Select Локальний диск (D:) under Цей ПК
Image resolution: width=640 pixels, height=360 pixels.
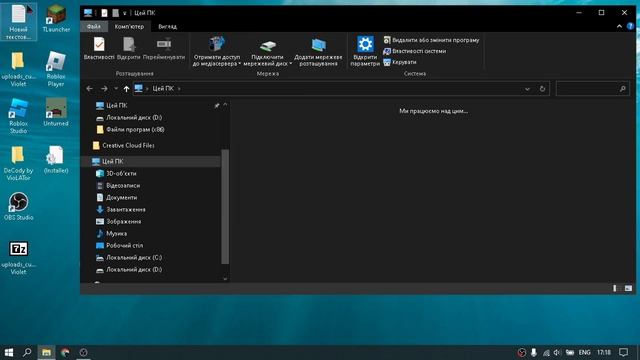129,270
